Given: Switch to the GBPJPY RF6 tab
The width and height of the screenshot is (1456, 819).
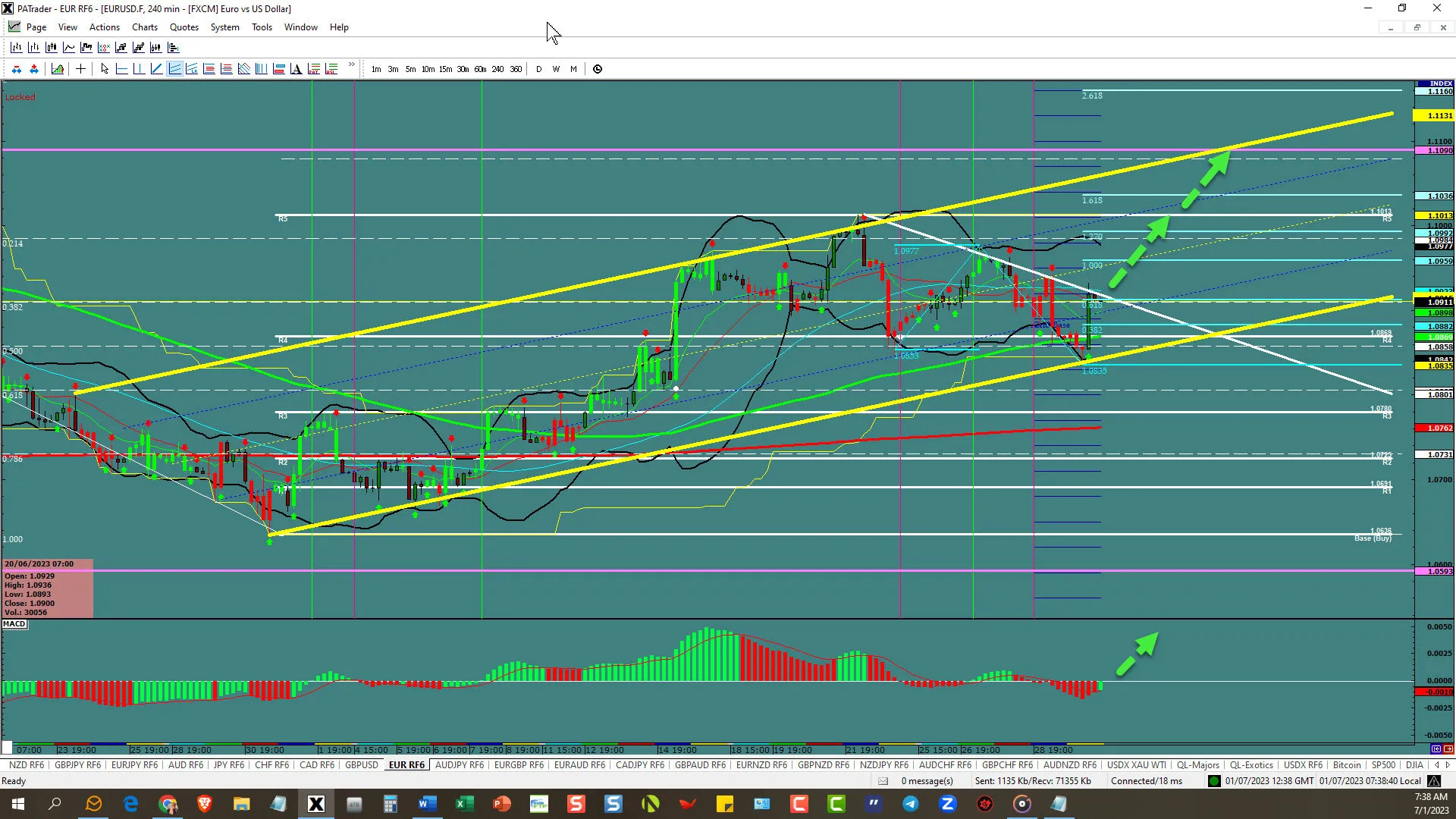Looking at the screenshot, I should pyautogui.click(x=77, y=765).
